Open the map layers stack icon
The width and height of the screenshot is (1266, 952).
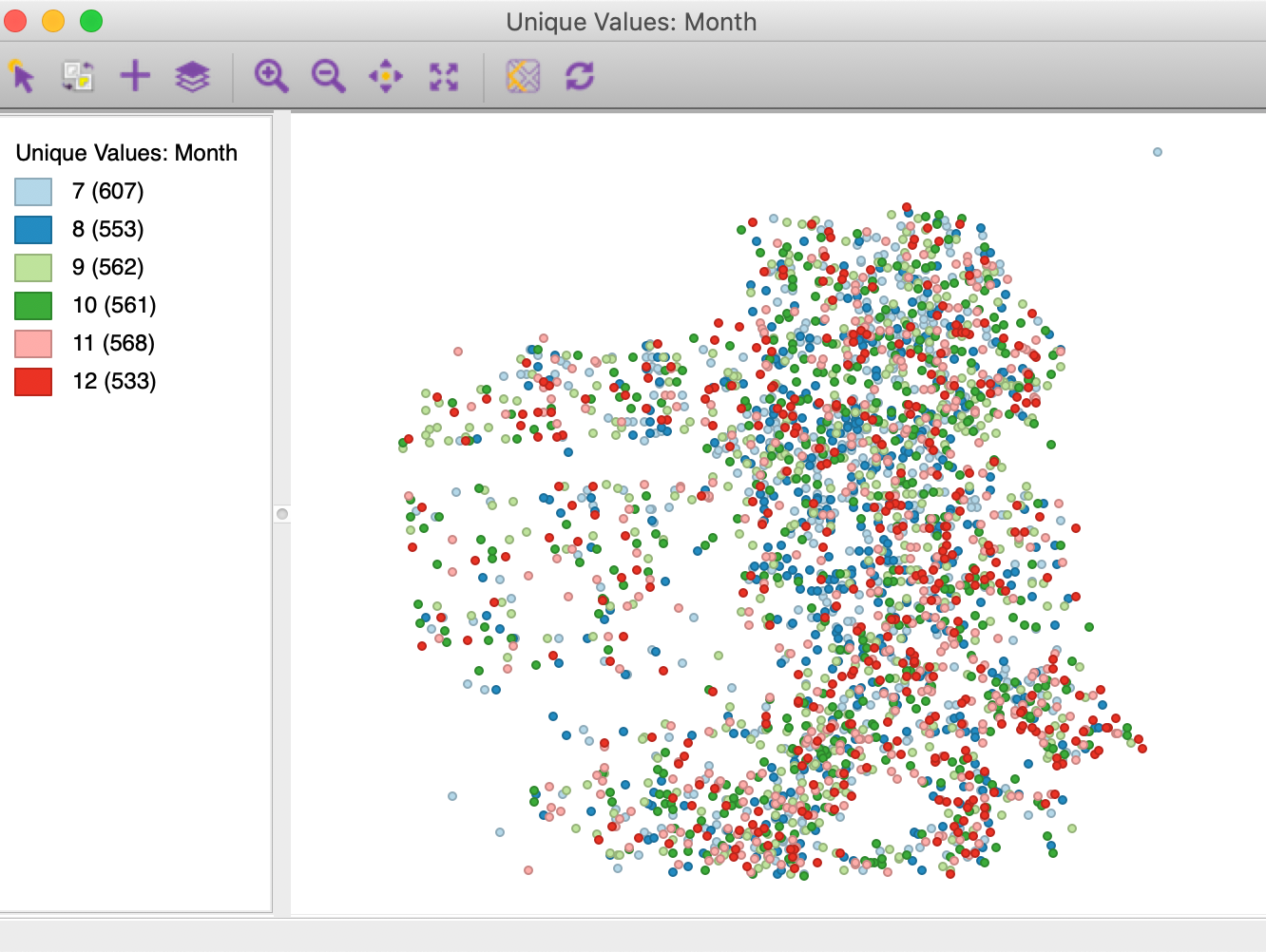tap(192, 77)
